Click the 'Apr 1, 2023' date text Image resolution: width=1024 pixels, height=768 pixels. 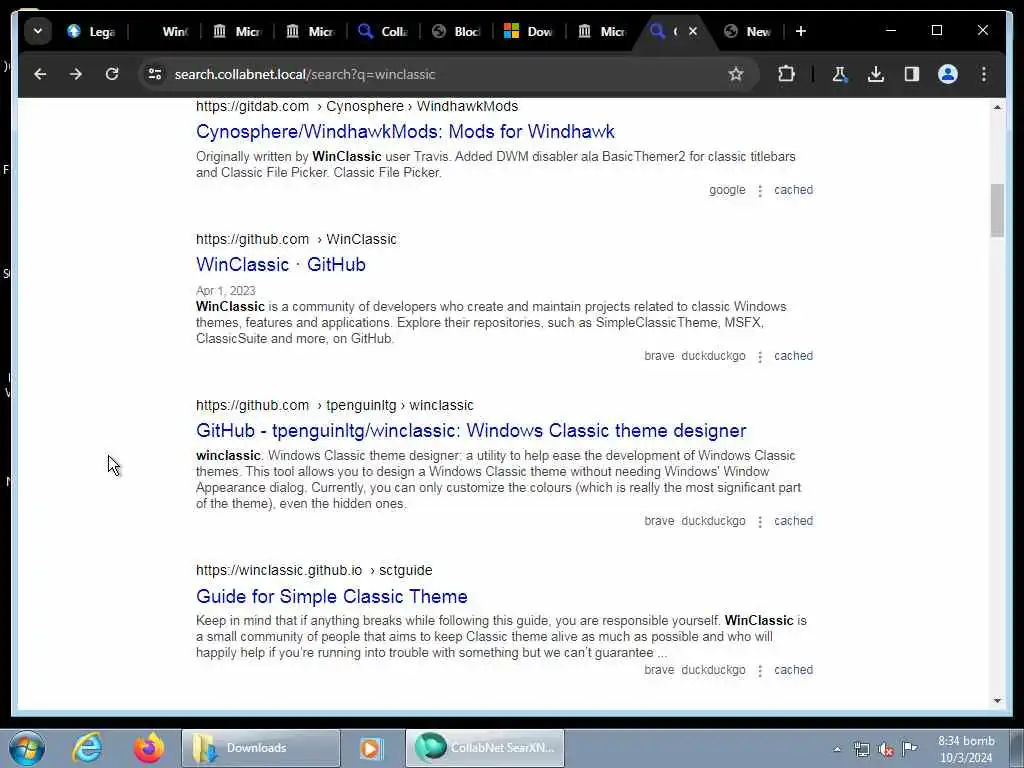point(225,291)
